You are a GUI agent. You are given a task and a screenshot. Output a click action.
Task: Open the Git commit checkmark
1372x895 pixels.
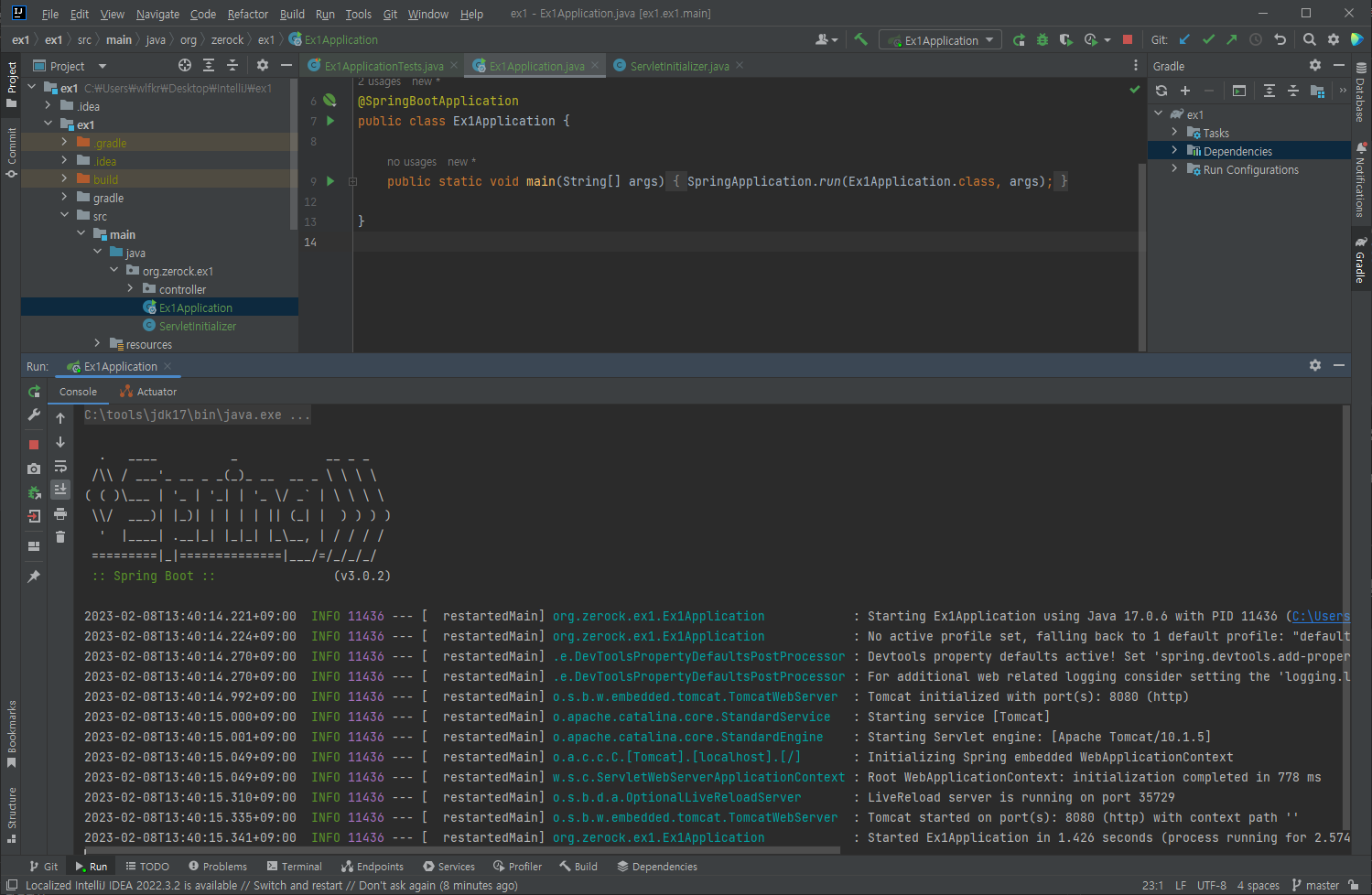[x=1208, y=39]
